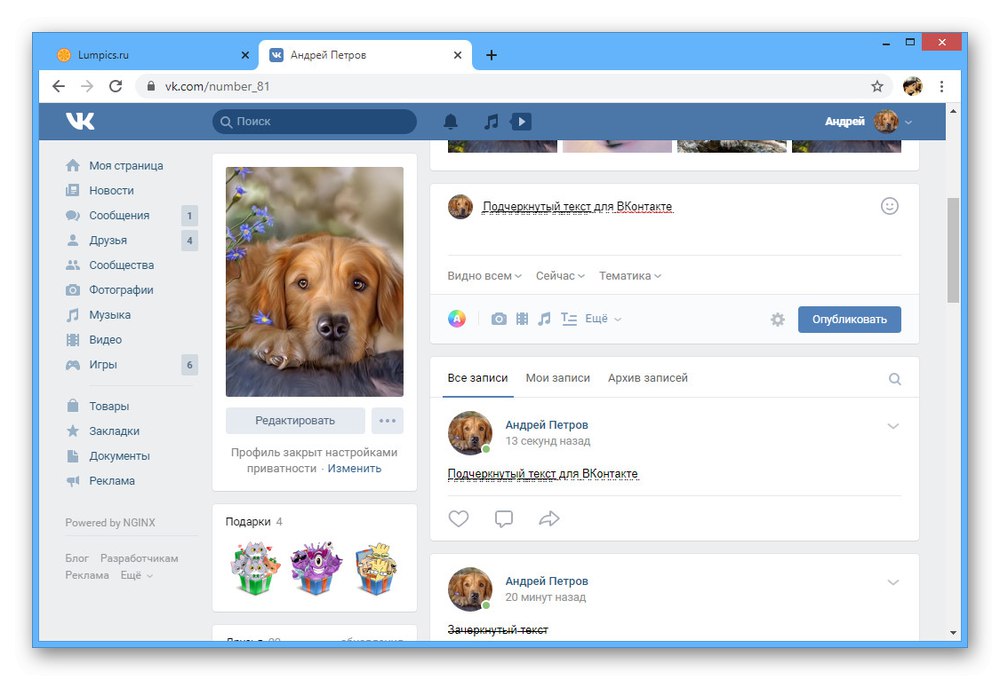1000x680 pixels.
Task: Open the video player icon in header
Action: (520, 121)
